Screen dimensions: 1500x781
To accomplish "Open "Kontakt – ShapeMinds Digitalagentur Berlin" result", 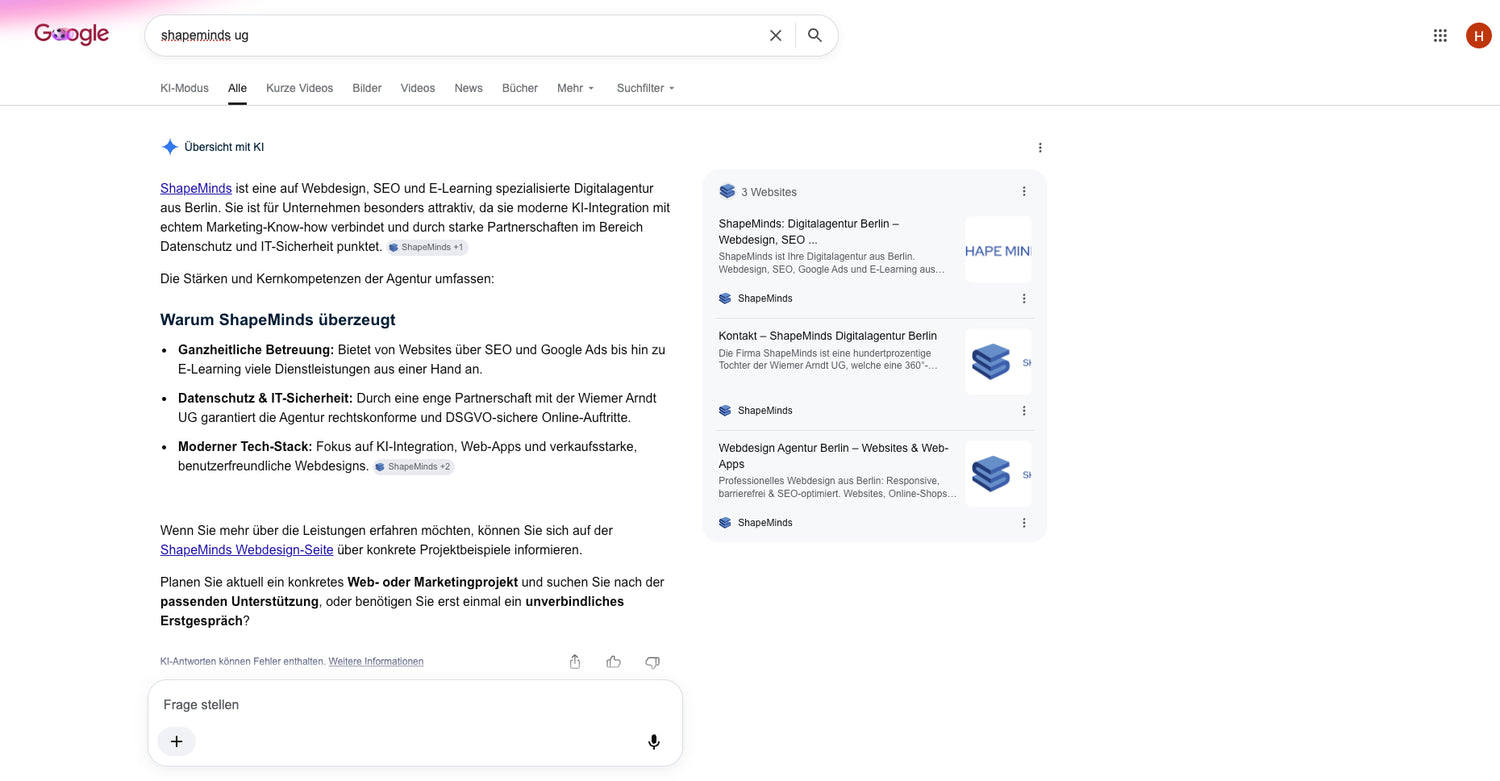I will pyautogui.click(x=828, y=336).
